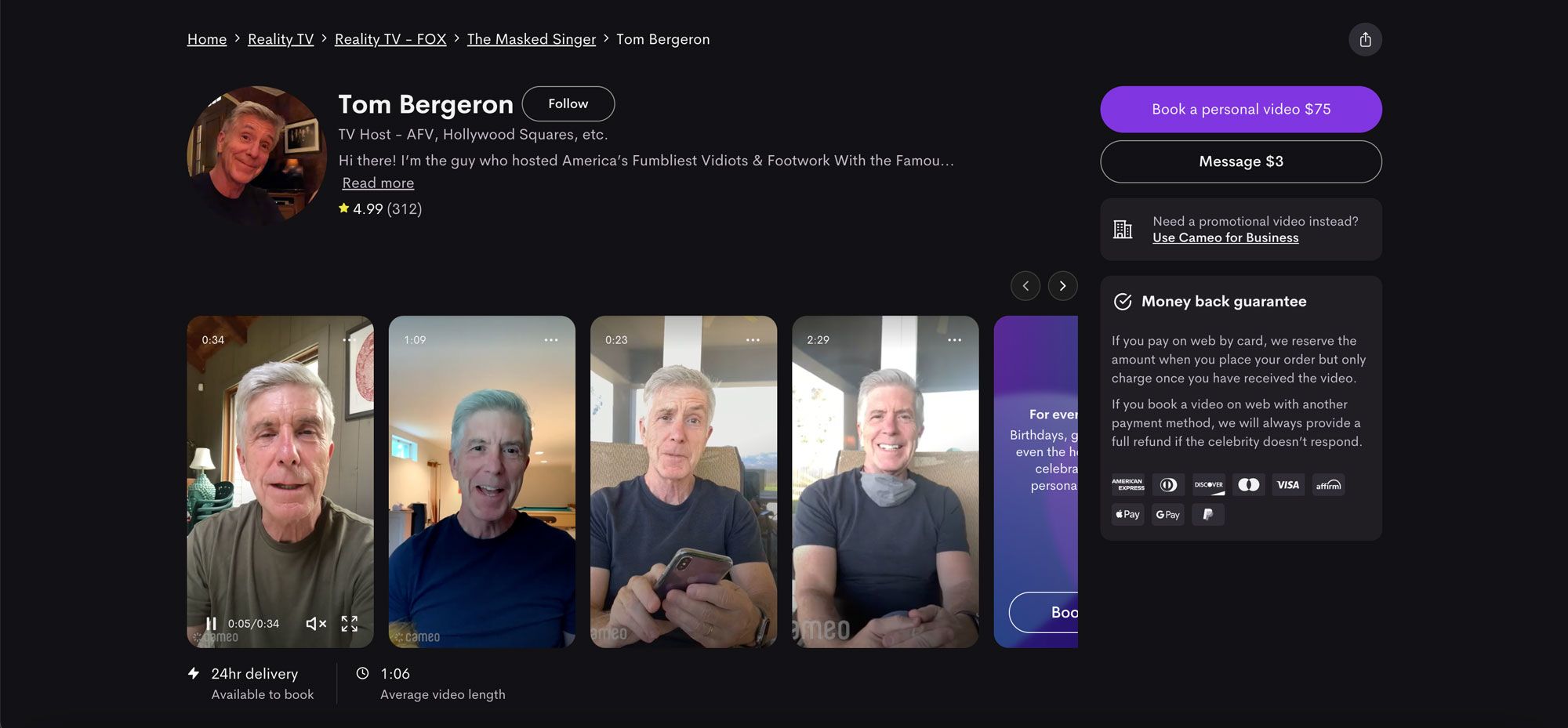Screen dimensions: 1568x728
Task: Pause the playing 0:34 video
Action: 211,624
